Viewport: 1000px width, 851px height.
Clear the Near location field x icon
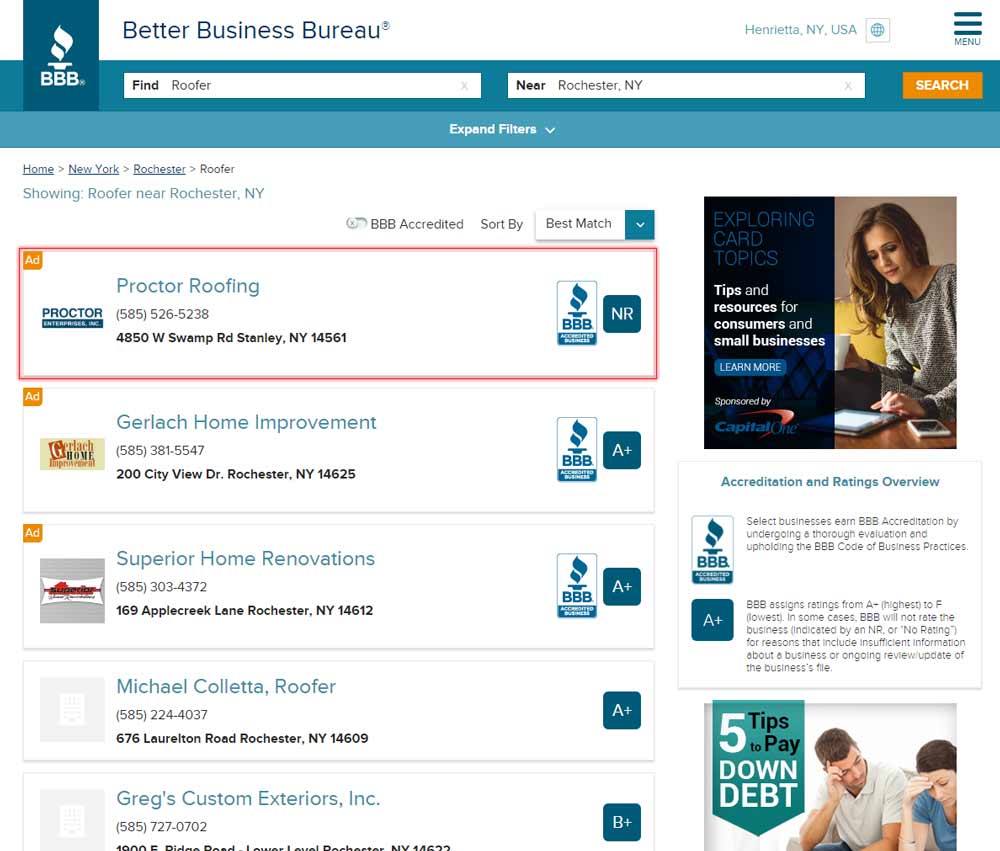[x=848, y=86]
